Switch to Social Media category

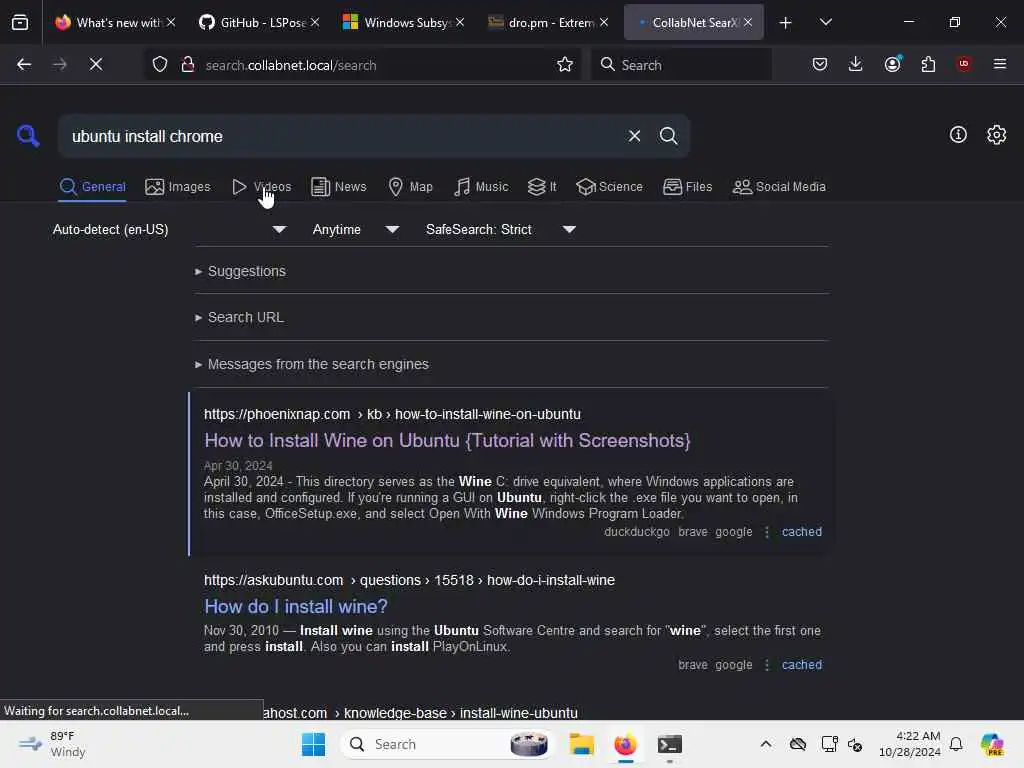(x=778, y=187)
